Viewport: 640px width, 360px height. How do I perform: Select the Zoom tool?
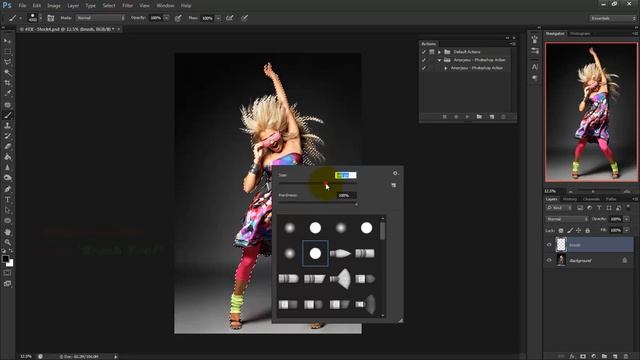pyautogui.click(x=7, y=242)
